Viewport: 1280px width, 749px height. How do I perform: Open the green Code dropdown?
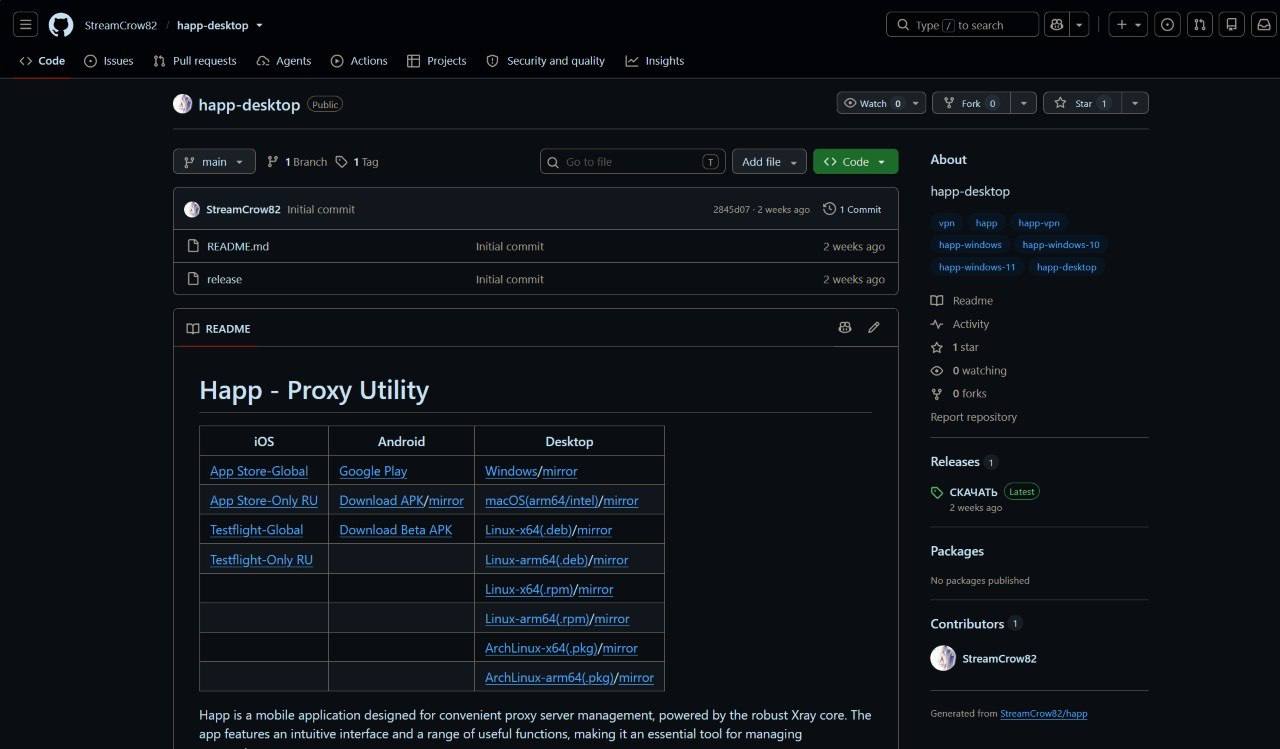point(856,162)
